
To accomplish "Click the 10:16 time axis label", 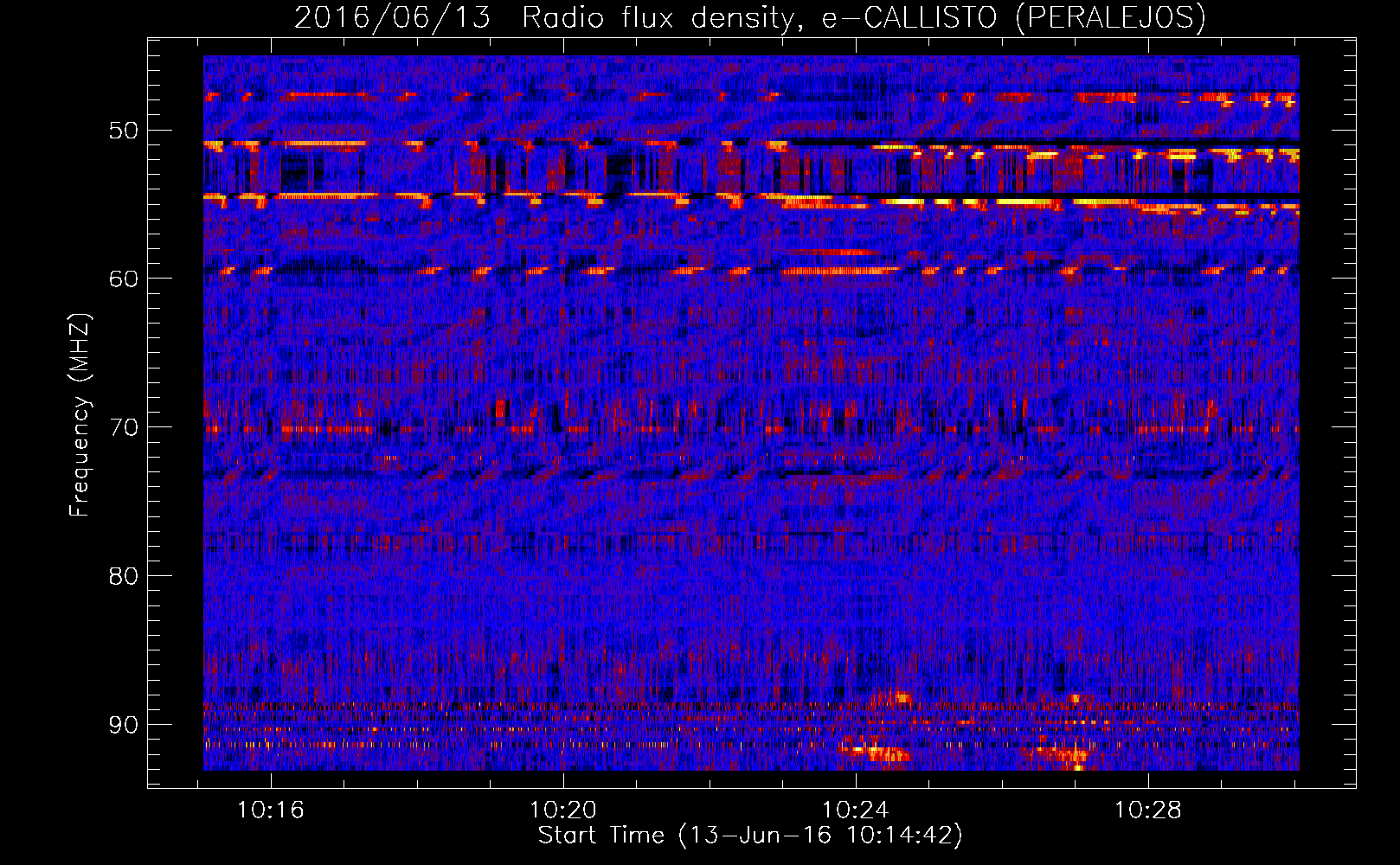I will 272,811.
